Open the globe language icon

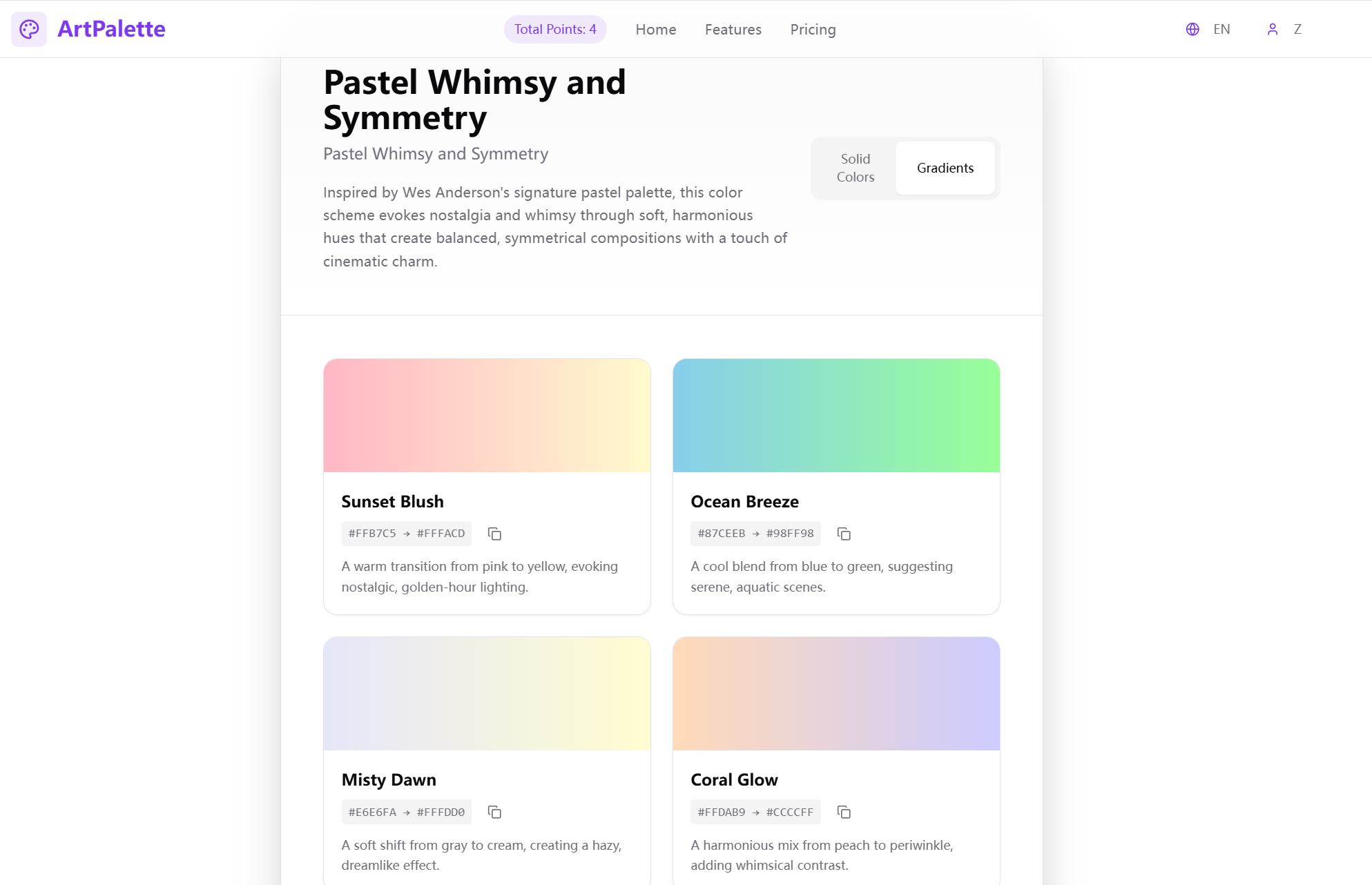pos(1192,29)
